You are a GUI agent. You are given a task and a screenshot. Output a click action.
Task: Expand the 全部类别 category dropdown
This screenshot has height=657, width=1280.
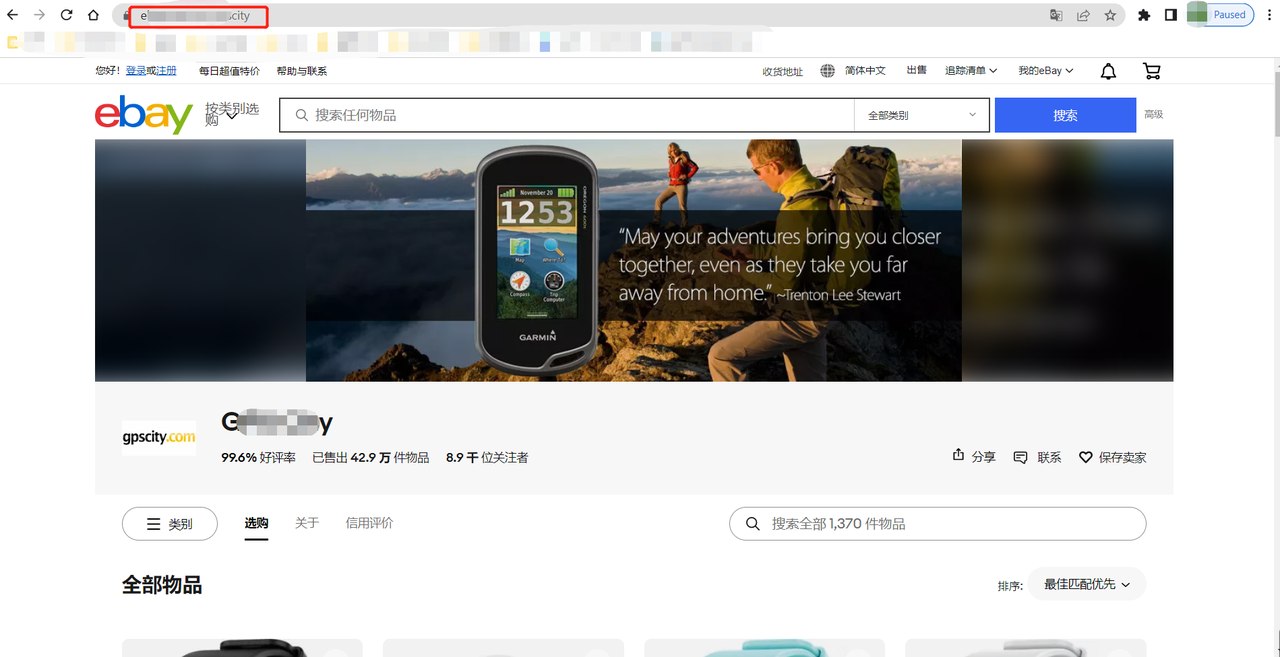tap(921, 115)
